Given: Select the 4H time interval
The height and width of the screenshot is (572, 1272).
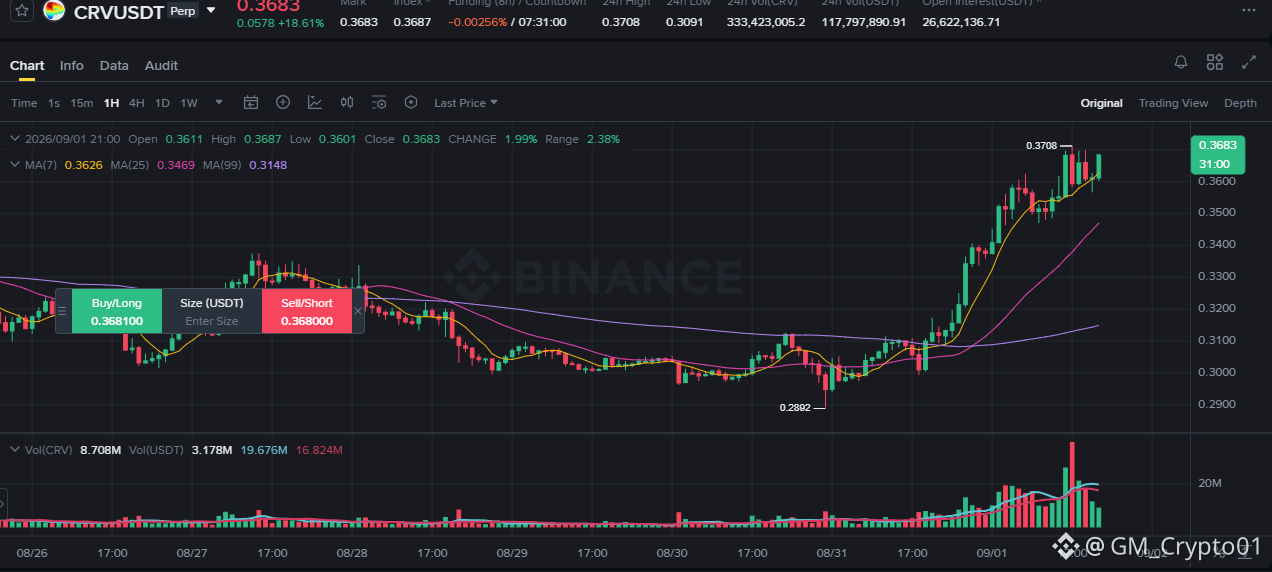Looking at the screenshot, I should (136, 103).
